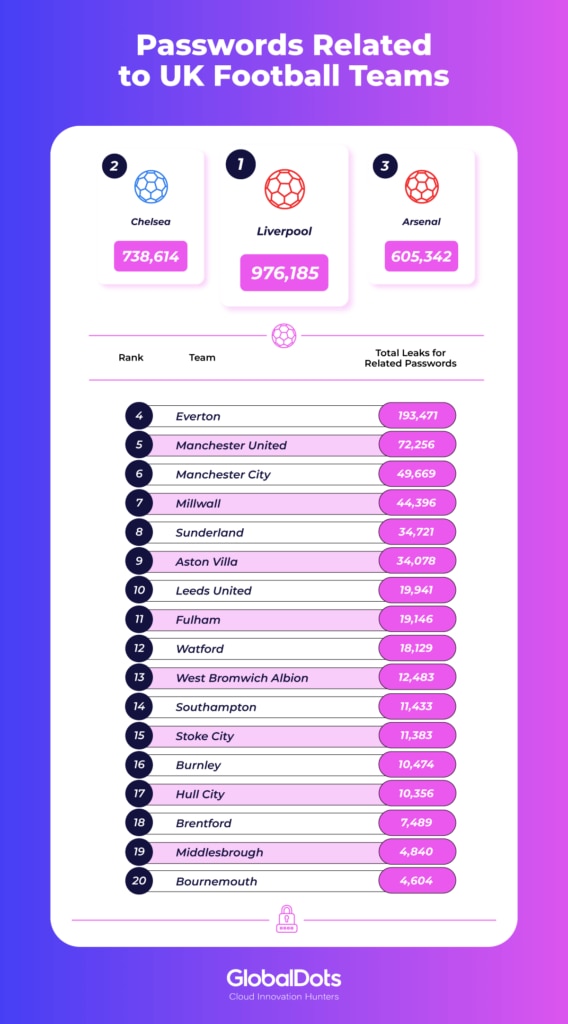Image resolution: width=568 pixels, height=1024 pixels.
Task: Click the GlobalDots logo
Action: [284, 985]
